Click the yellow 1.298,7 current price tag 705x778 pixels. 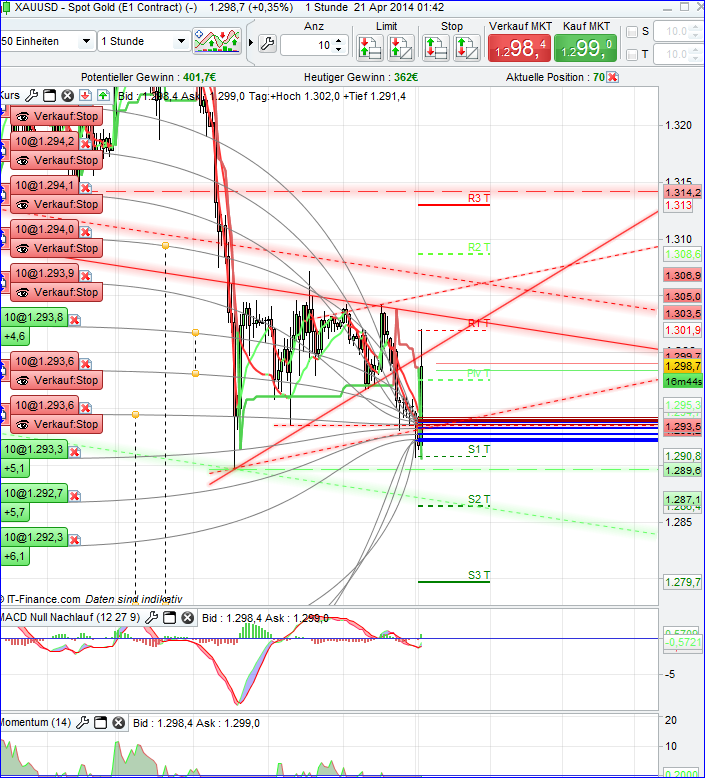pos(683,366)
